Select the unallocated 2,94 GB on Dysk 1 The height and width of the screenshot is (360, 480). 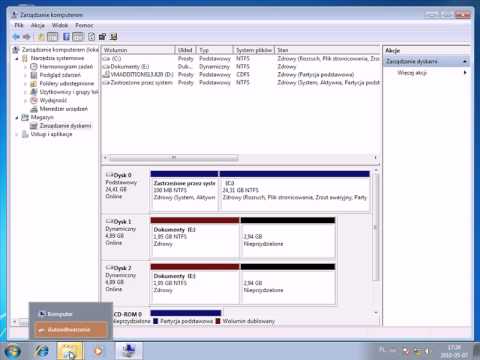(288, 237)
